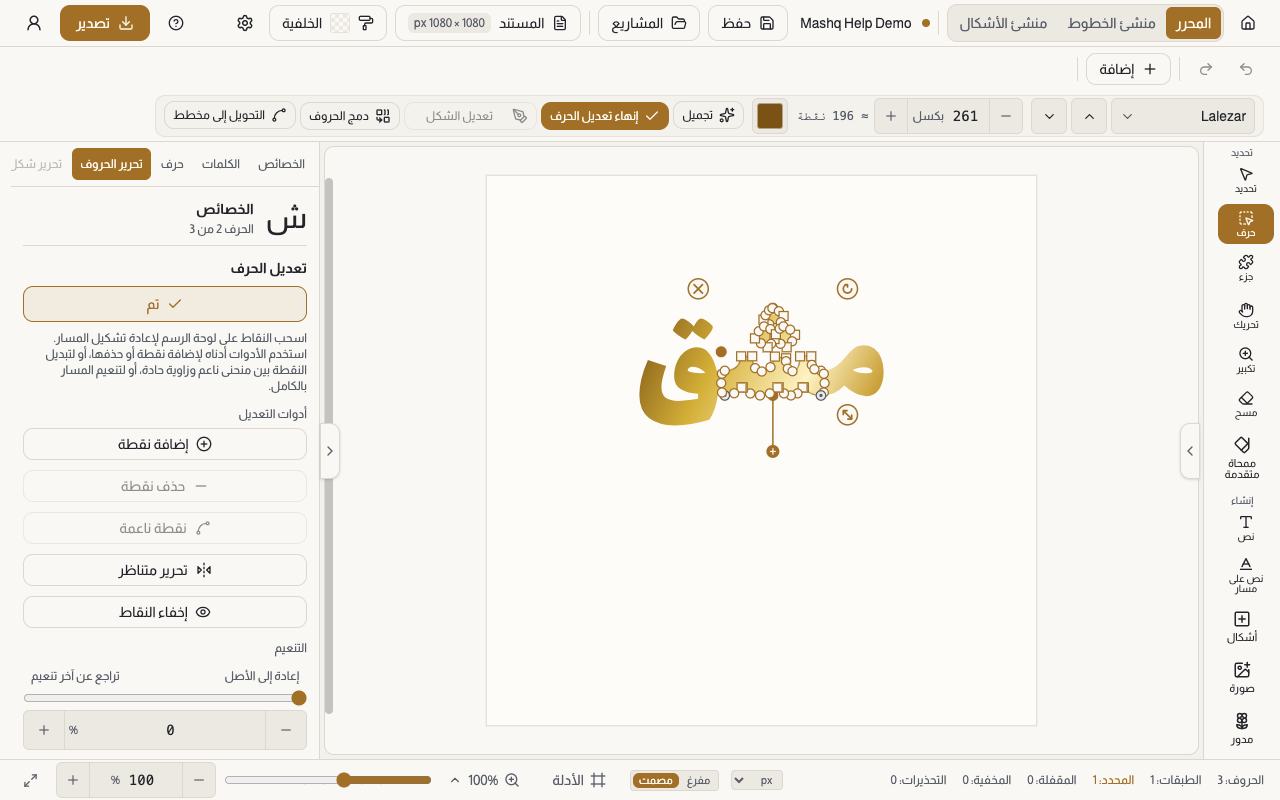Select the نص (text) tool
The width and height of the screenshot is (1280, 800).
tap(1245, 528)
